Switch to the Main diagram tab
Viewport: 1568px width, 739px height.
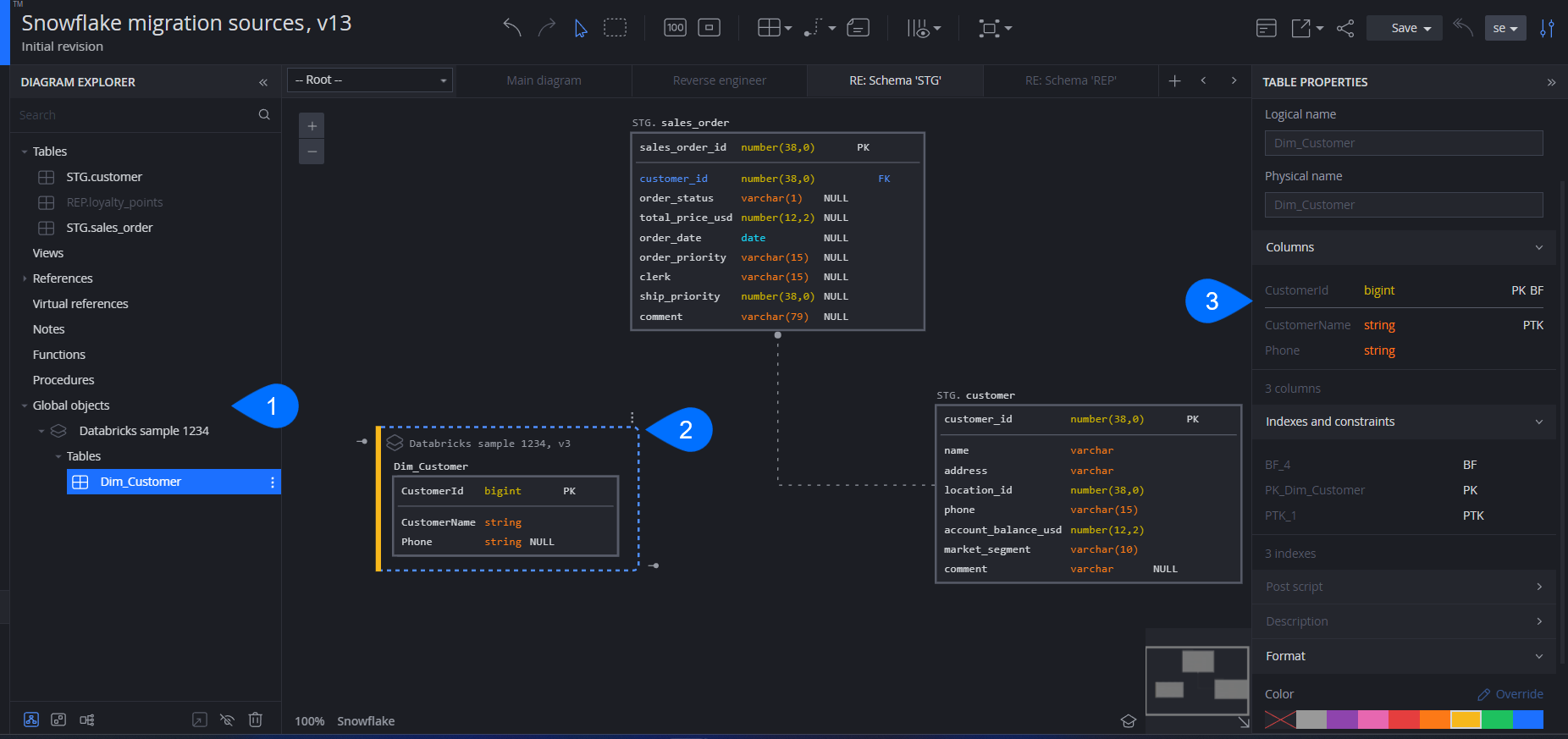point(544,80)
